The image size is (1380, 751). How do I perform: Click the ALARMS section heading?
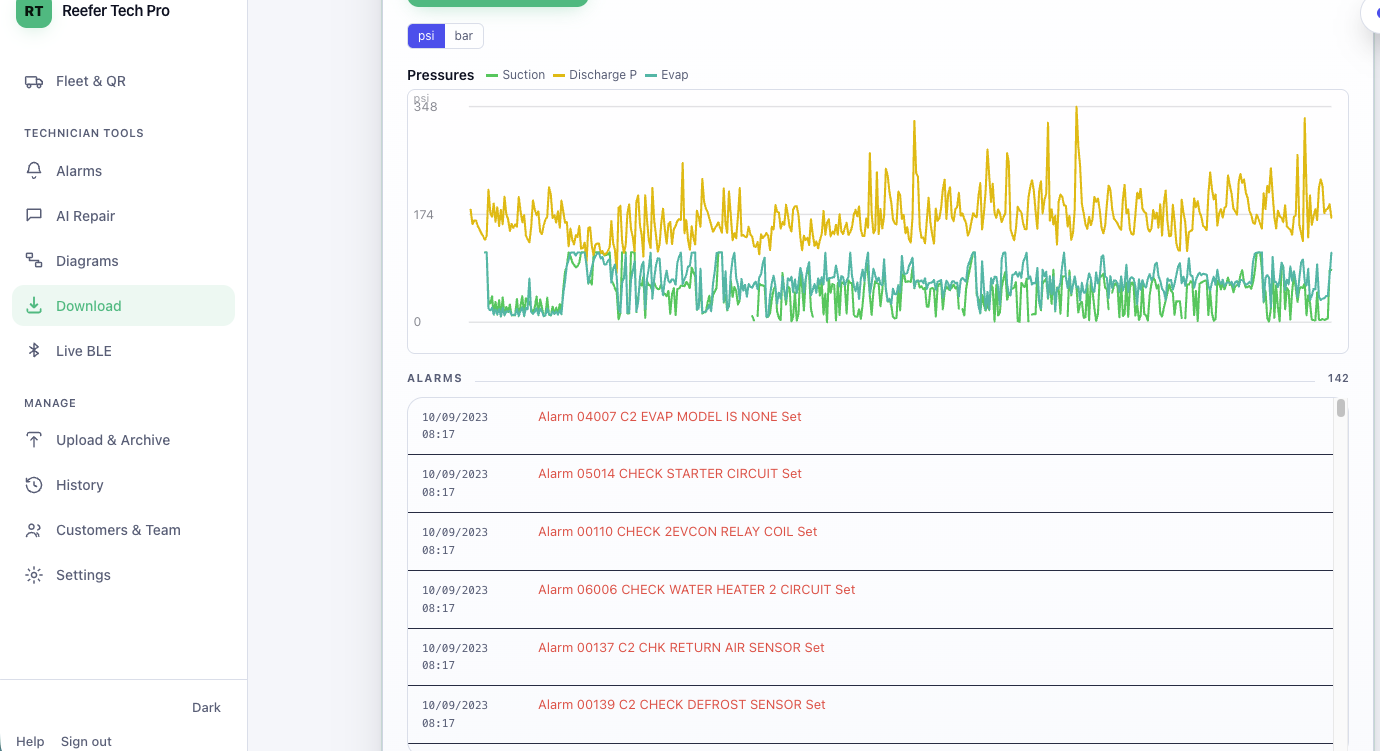435,379
